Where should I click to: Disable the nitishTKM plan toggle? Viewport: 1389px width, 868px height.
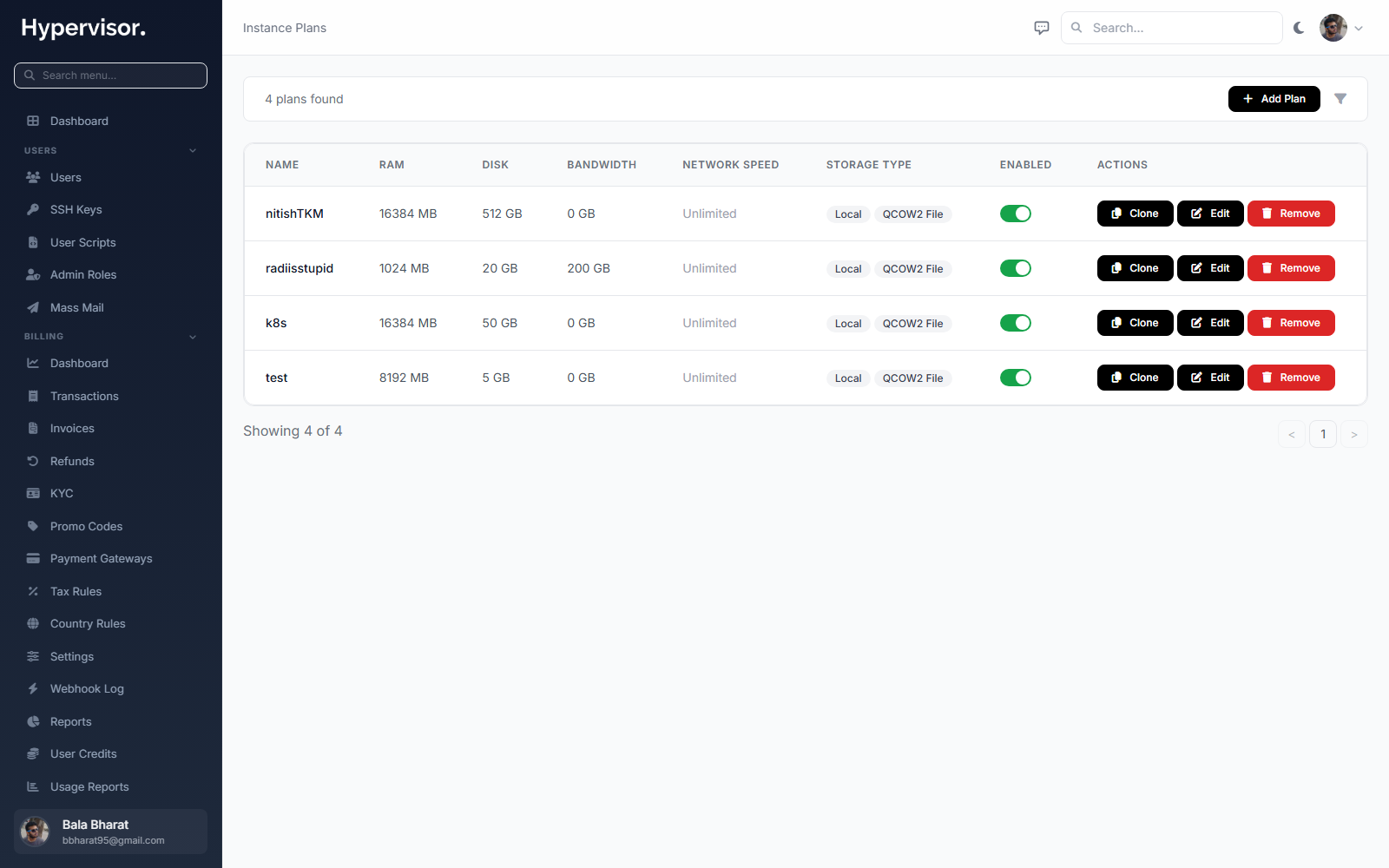click(1015, 214)
